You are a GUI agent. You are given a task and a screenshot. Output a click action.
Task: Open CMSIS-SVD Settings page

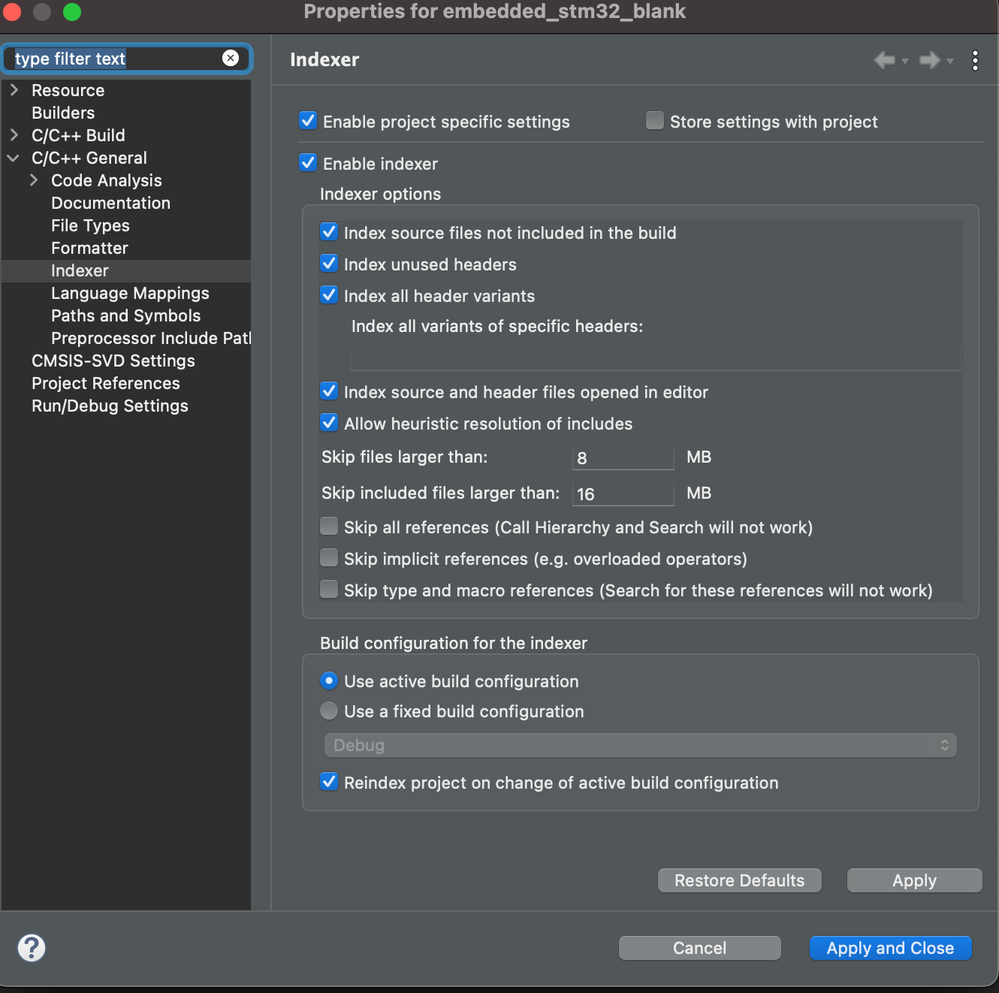113,360
